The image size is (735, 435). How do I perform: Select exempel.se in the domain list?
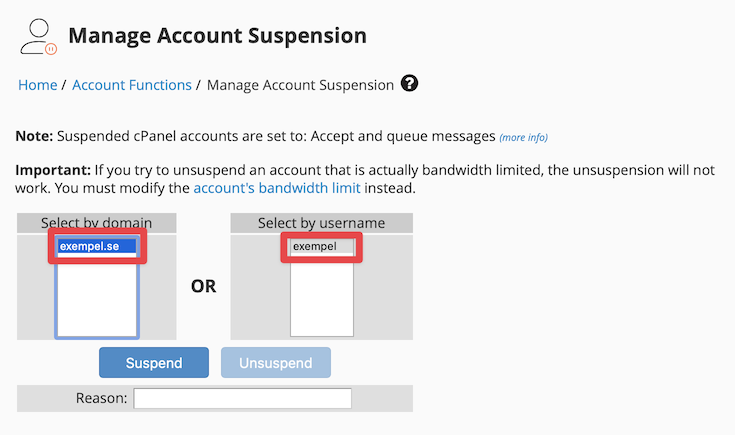click(x=96, y=246)
